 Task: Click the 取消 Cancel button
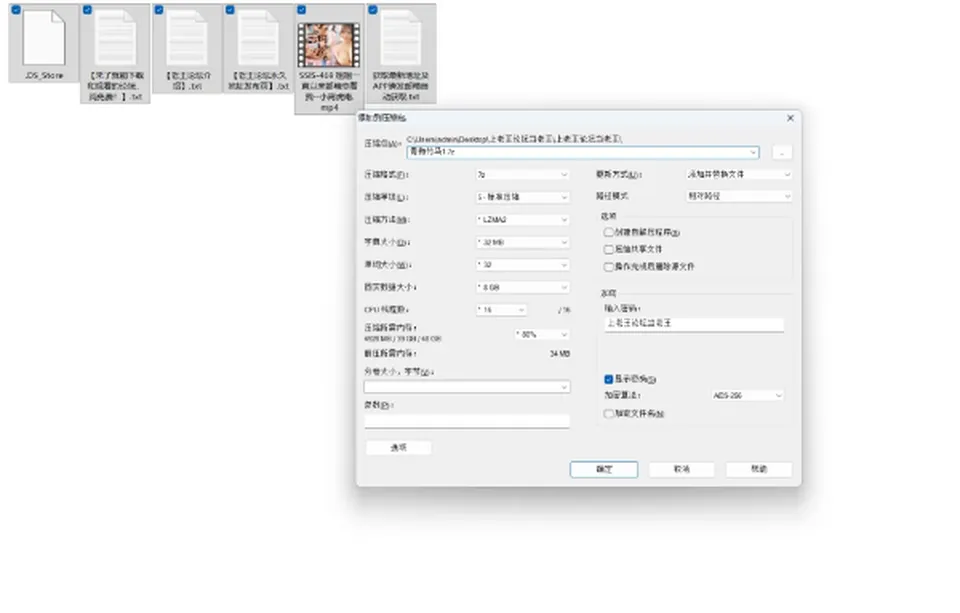pyautogui.click(x=681, y=469)
